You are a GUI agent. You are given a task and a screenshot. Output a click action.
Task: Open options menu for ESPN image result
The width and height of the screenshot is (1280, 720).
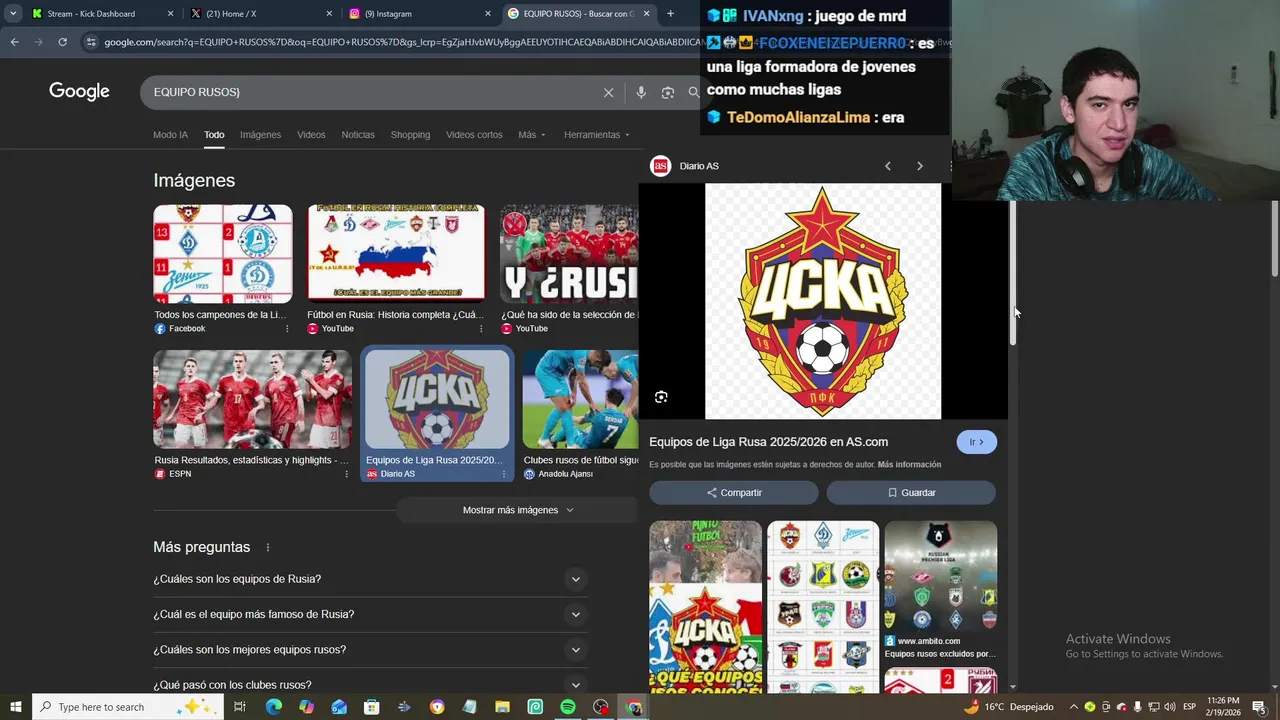tap(346, 474)
